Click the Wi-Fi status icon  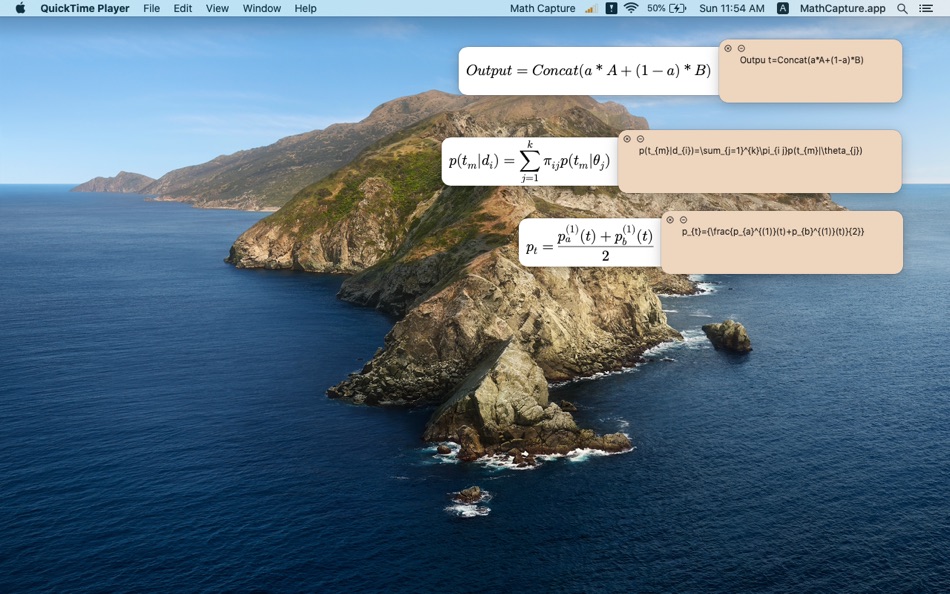[x=630, y=8]
